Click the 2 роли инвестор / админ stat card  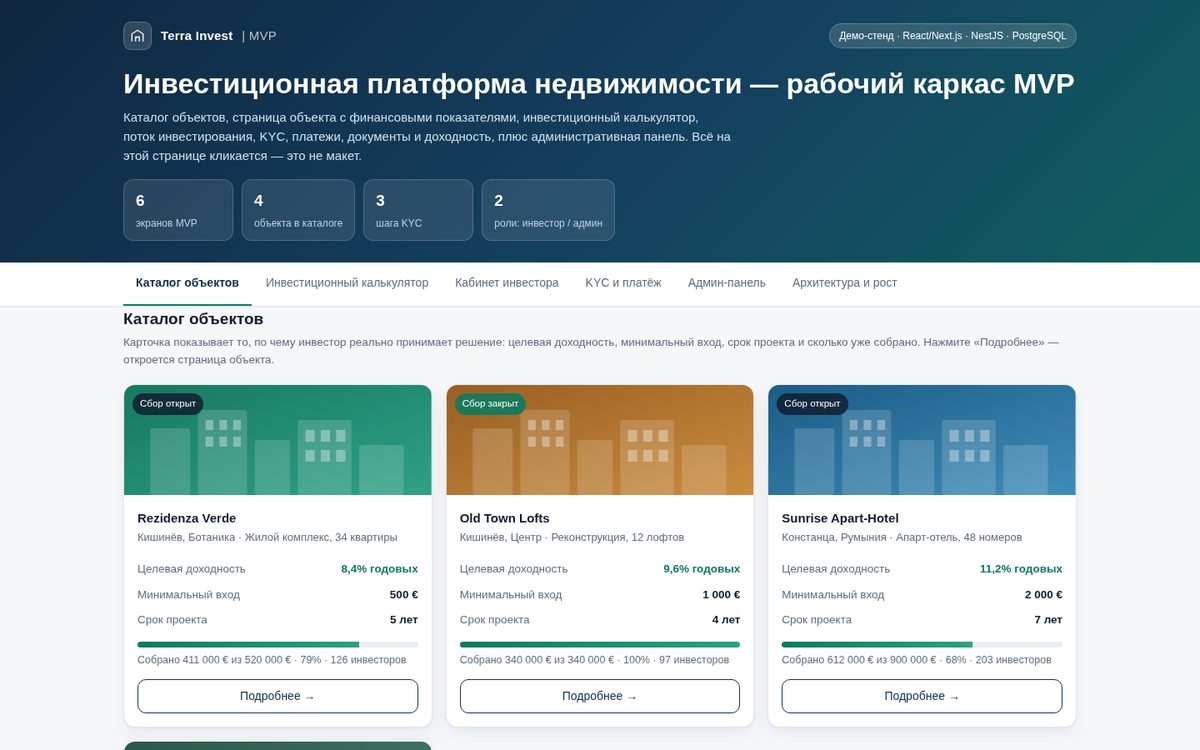pos(548,210)
